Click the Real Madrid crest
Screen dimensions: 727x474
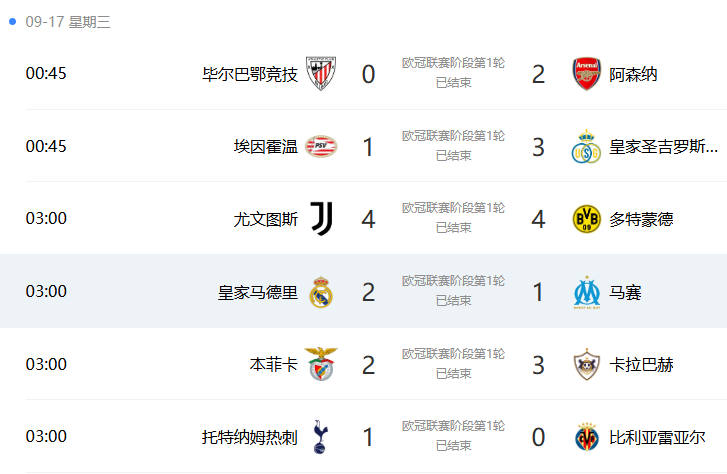tap(321, 292)
